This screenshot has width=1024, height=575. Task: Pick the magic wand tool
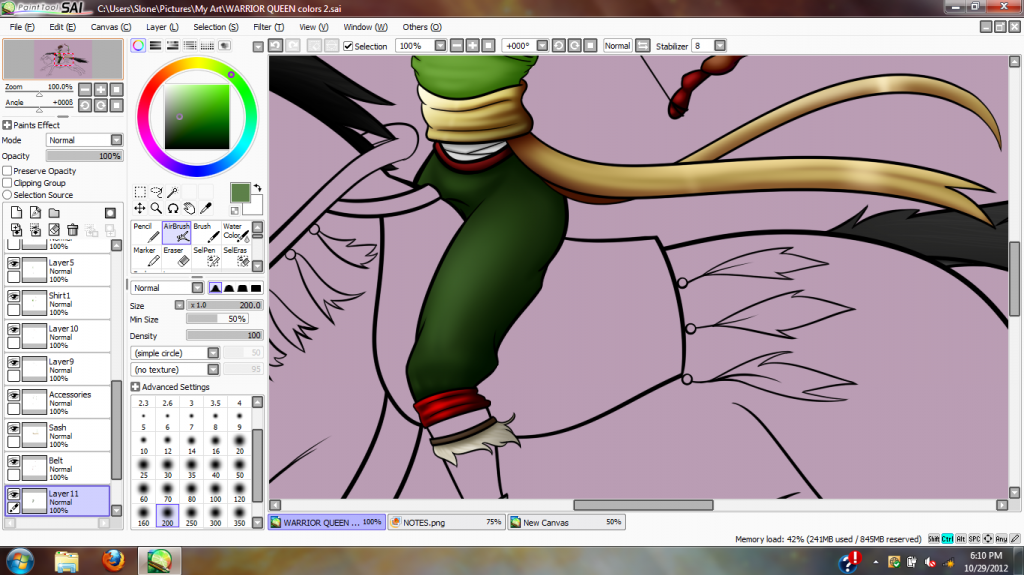pyautogui.click(x=172, y=191)
